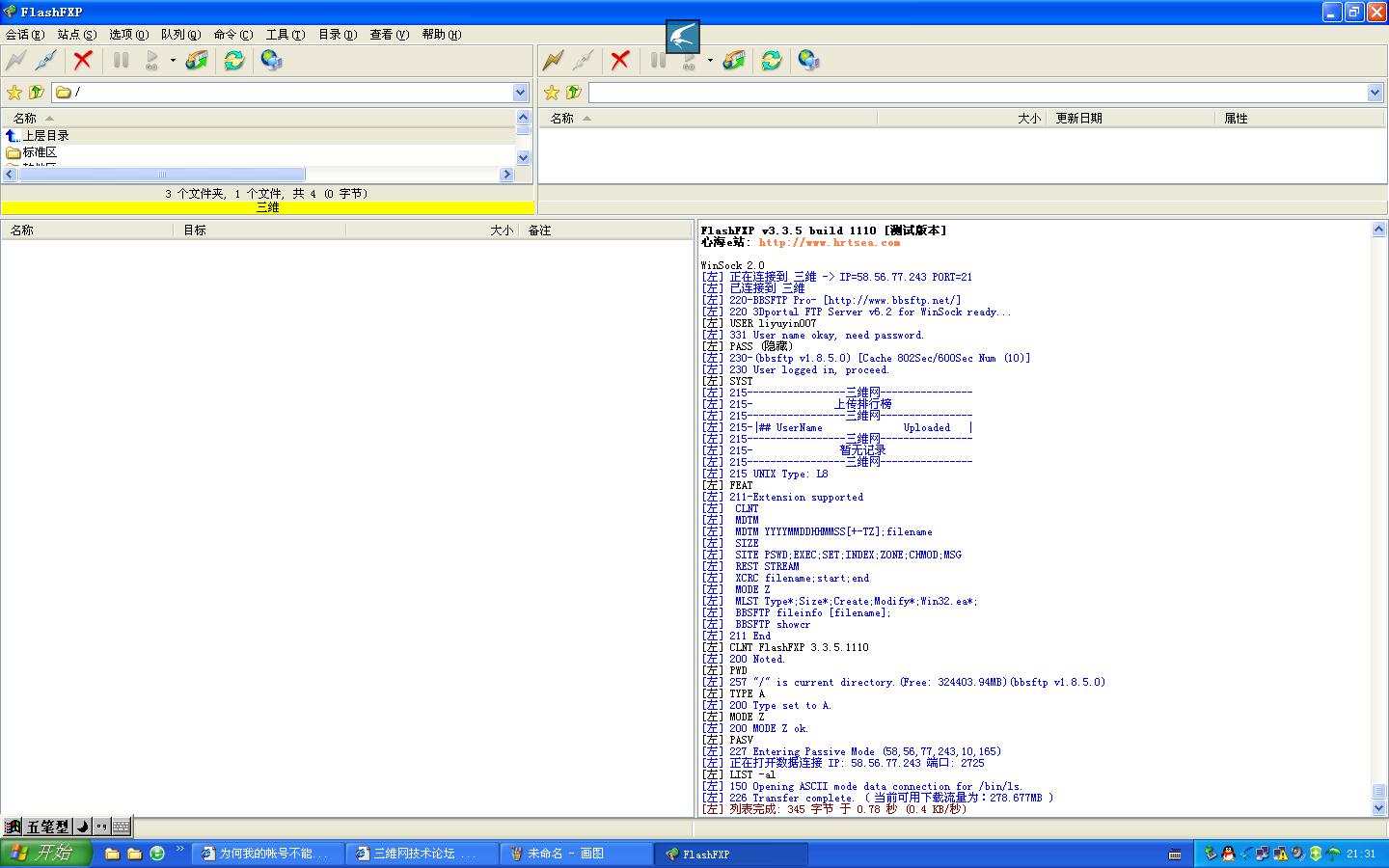Click the QQ penguin tray icon
Screen dimensions: 1389x868
pyautogui.click(x=1228, y=854)
